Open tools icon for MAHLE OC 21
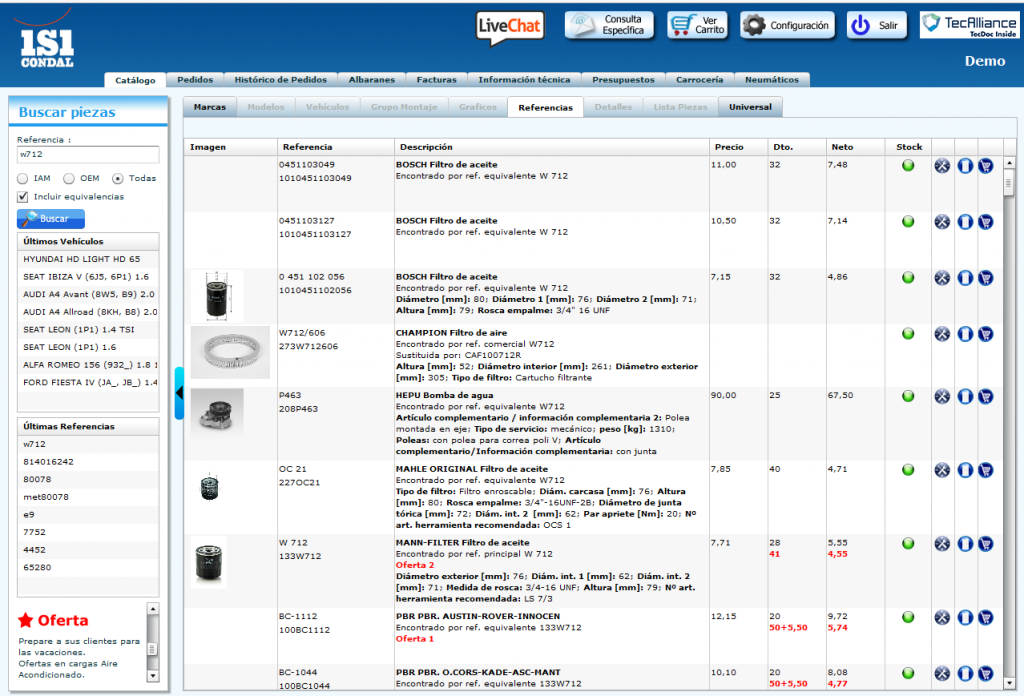This screenshot has width=1024, height=696. 942,470
